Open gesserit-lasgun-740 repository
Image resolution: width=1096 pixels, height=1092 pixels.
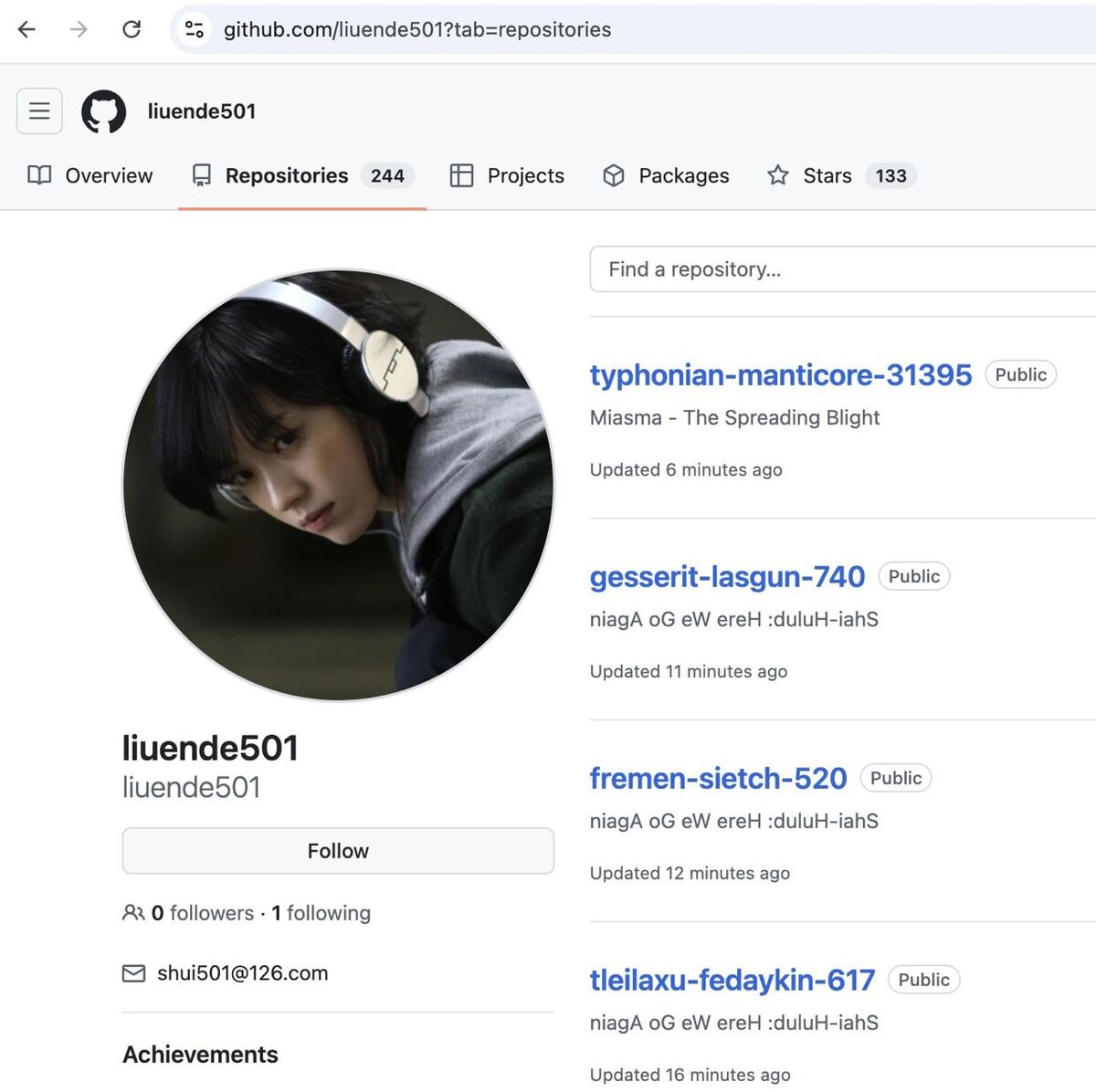click(x=727, y=576)
